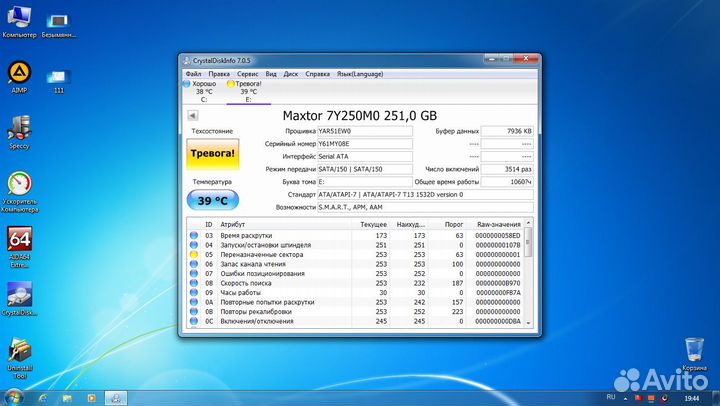Open the taskbar file explorer folder
The width and height of the screenshot is (720, 406).
(67, 398)
